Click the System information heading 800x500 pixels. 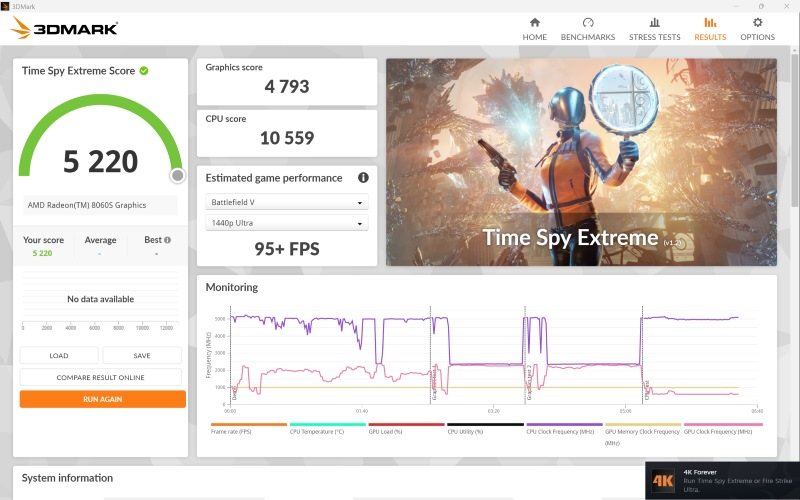(x=67, y=478)
